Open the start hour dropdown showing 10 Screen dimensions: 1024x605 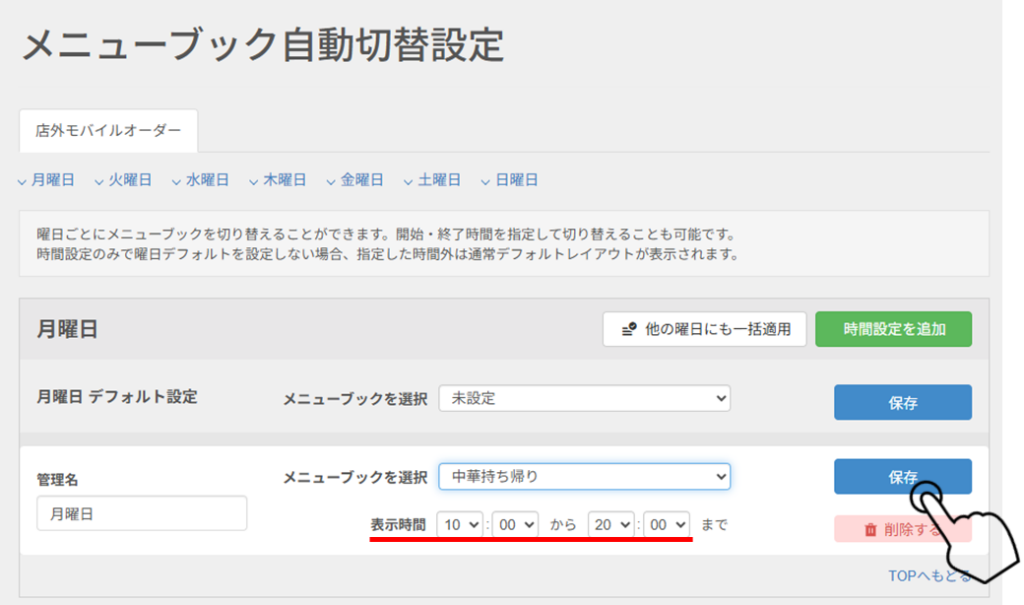click(x=459, y=524)
